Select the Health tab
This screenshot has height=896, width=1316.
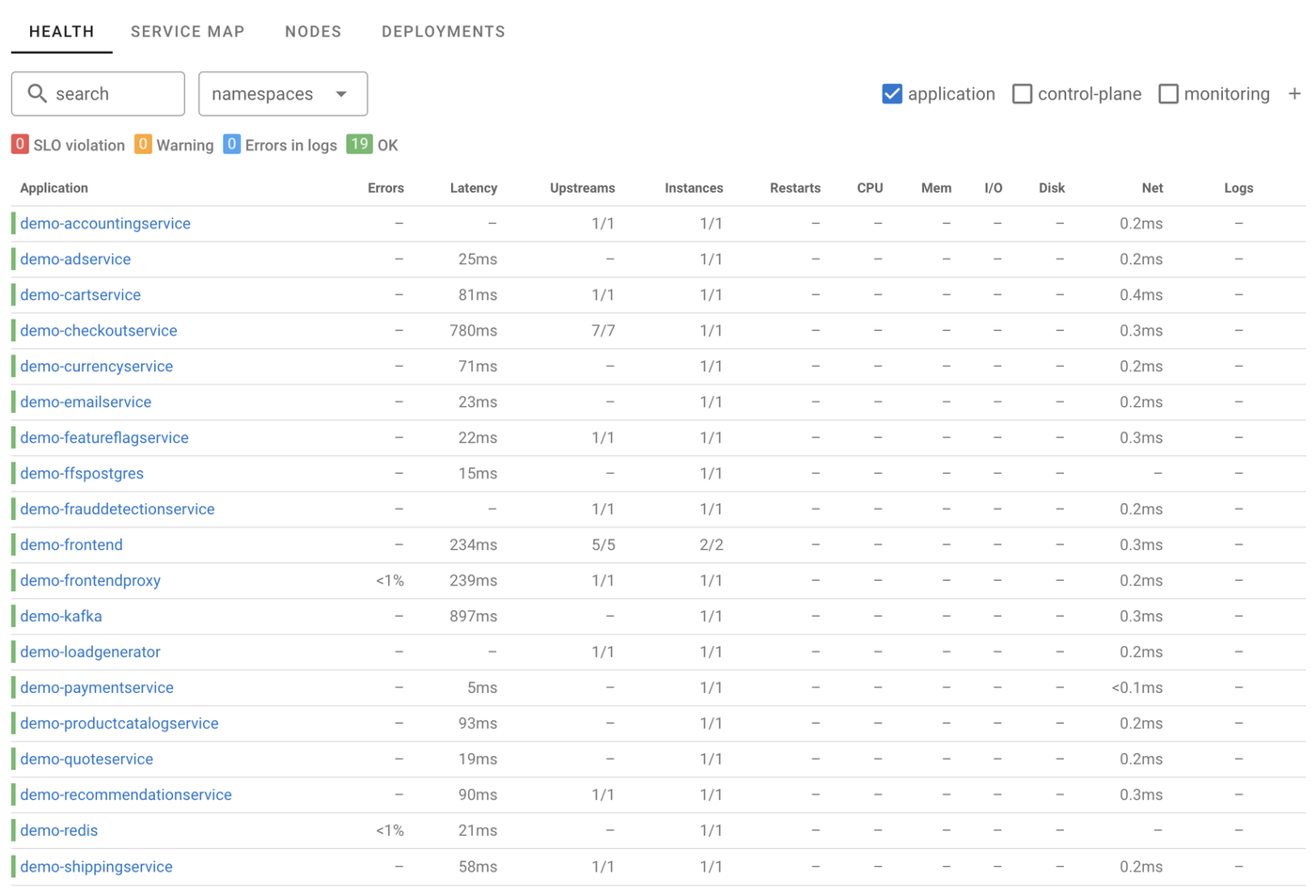(62, 32)
